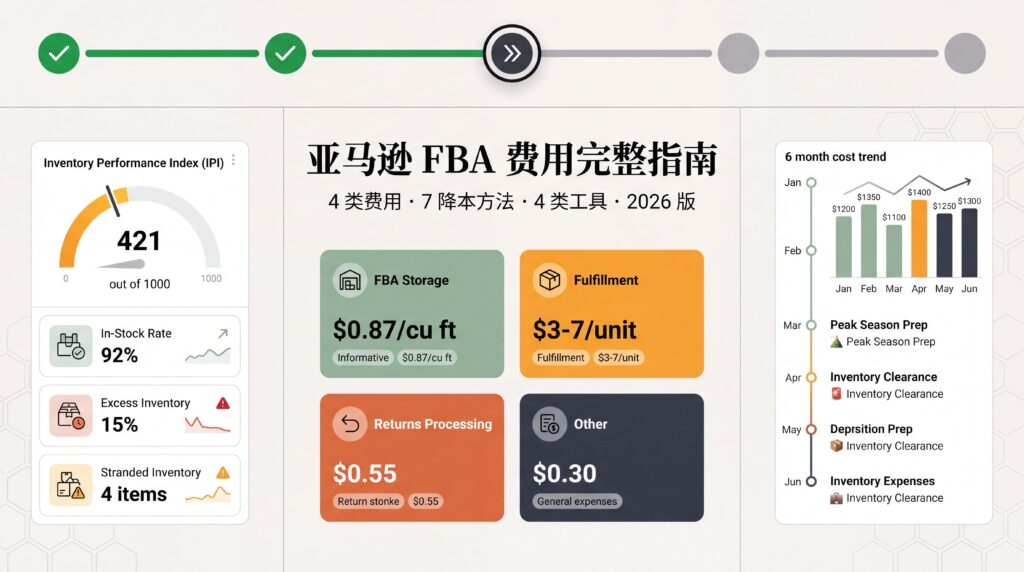Select the last gray progress step
This screenshot has height=572, width=1024.
965,54
